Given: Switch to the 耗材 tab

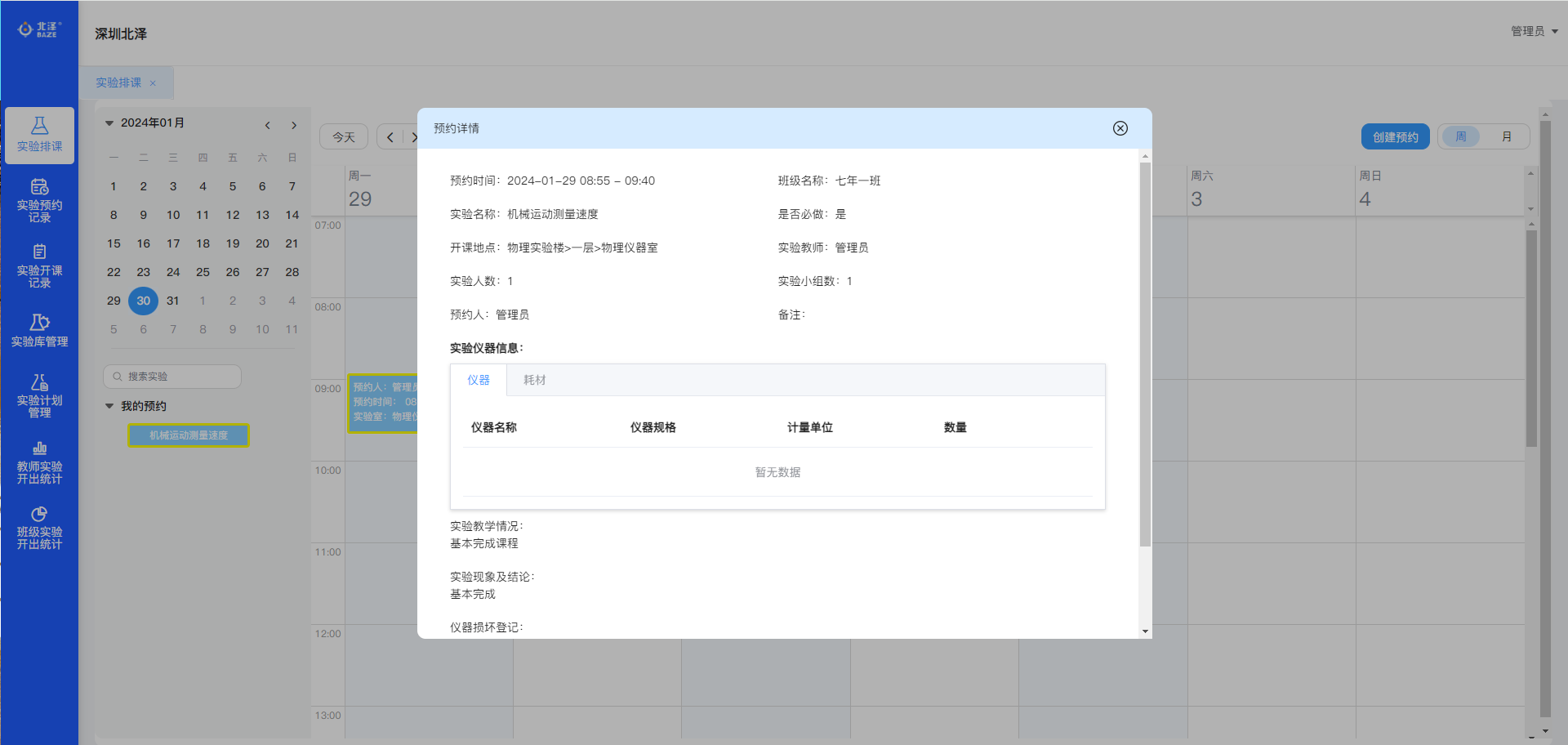Looking at the screenshot, I should click(534, 380).
